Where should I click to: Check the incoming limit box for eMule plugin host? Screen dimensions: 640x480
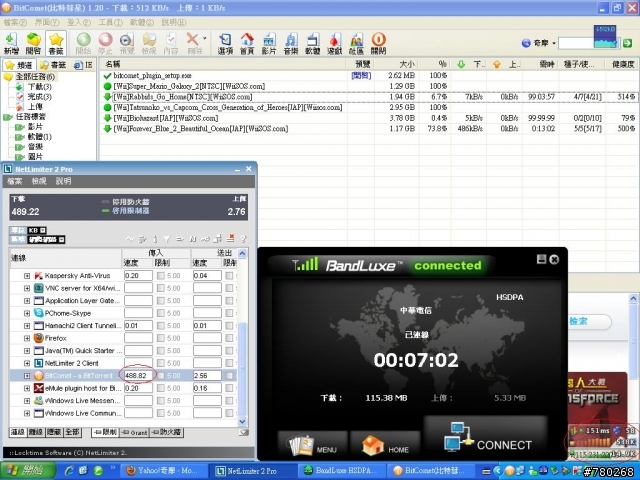(161, 388)
